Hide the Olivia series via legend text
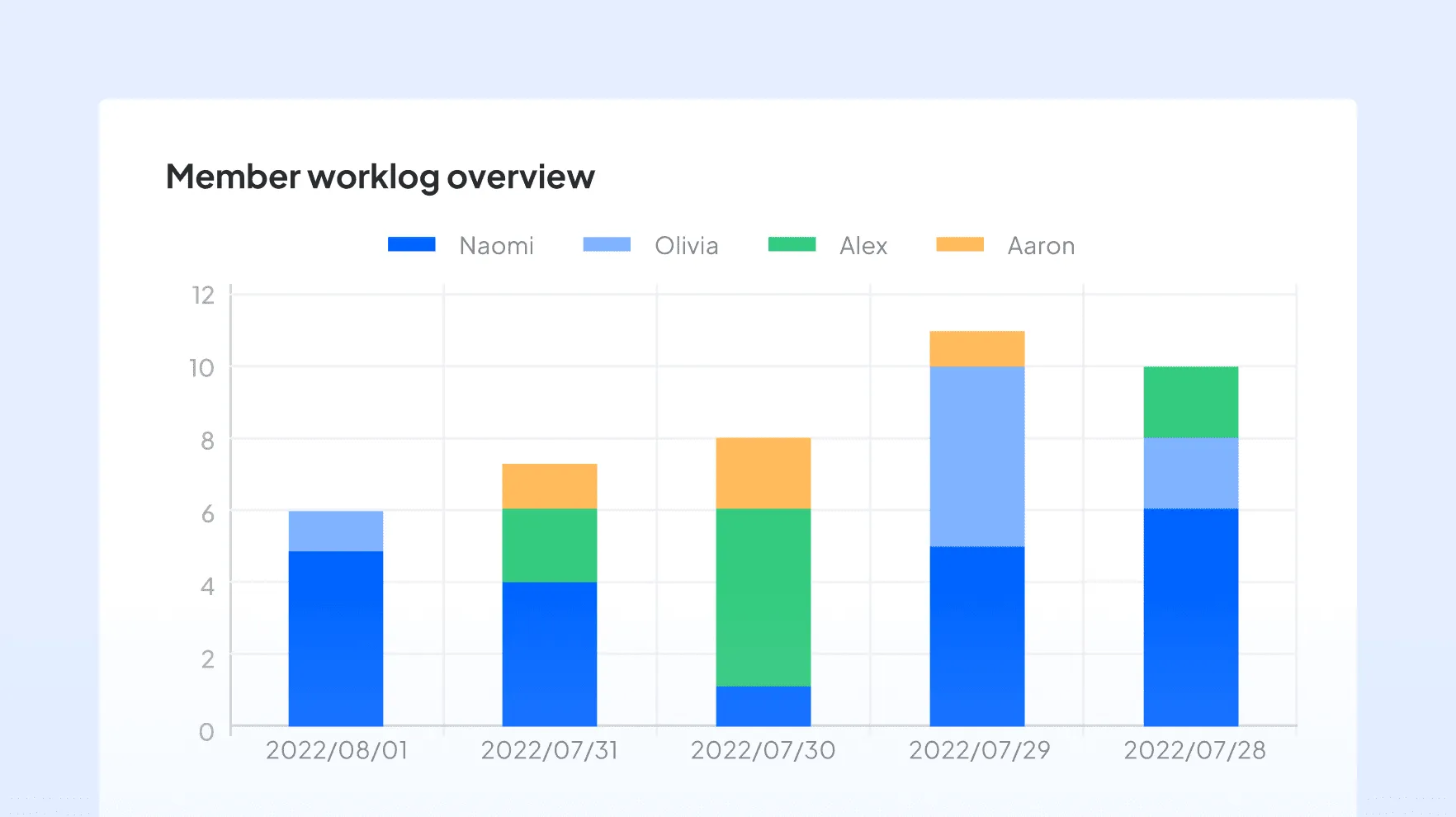Image resolution: width=1456 pixels, height=817 pixels. coord(686,246)
